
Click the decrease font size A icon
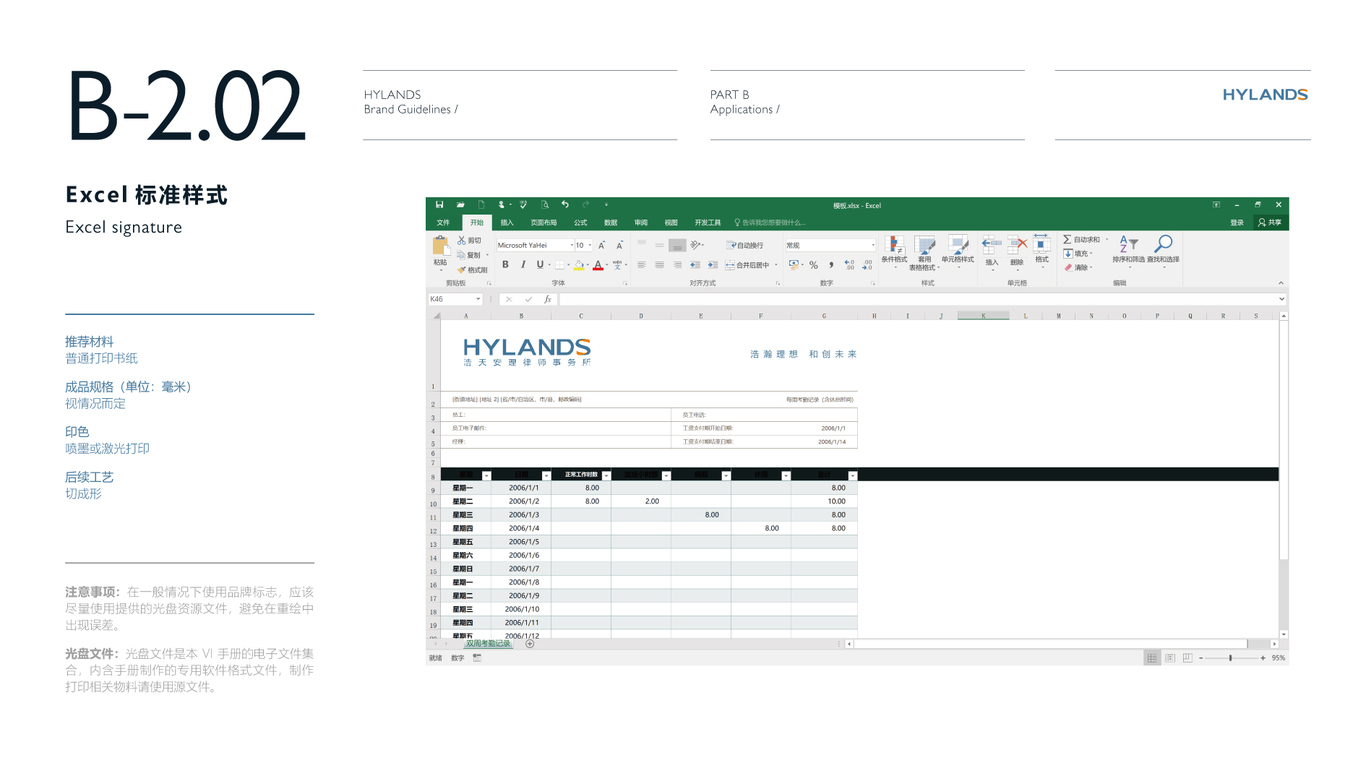pos(620,245)
